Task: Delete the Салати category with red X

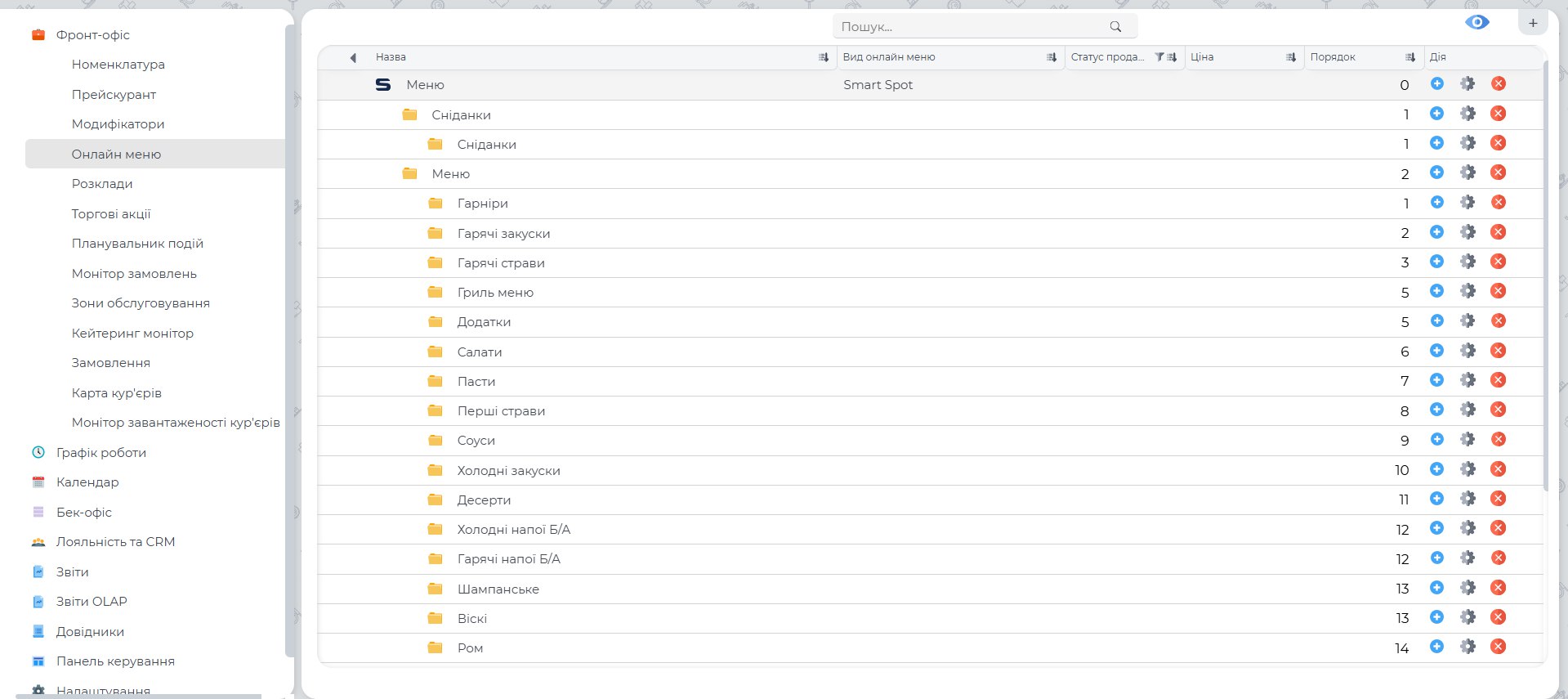Action: [x=1498, y=351]
